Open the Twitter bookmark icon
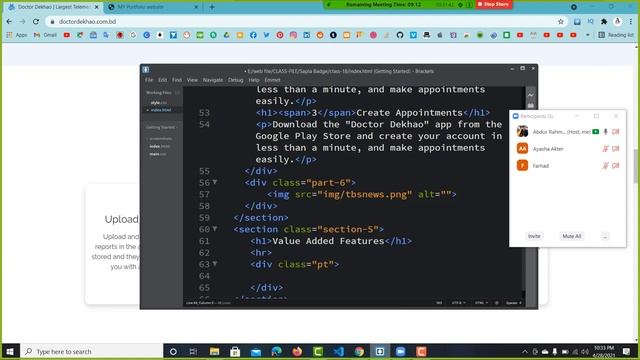Screen dimensions: 640x360 (267, 35)
